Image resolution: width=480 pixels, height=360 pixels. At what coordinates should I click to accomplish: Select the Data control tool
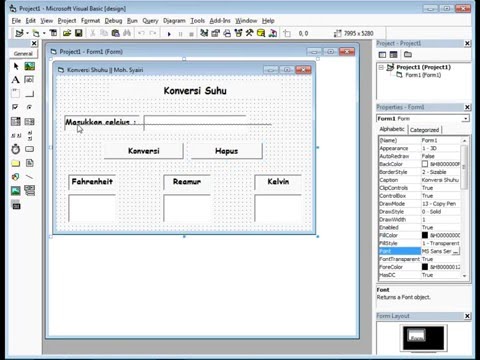(29, 191)
